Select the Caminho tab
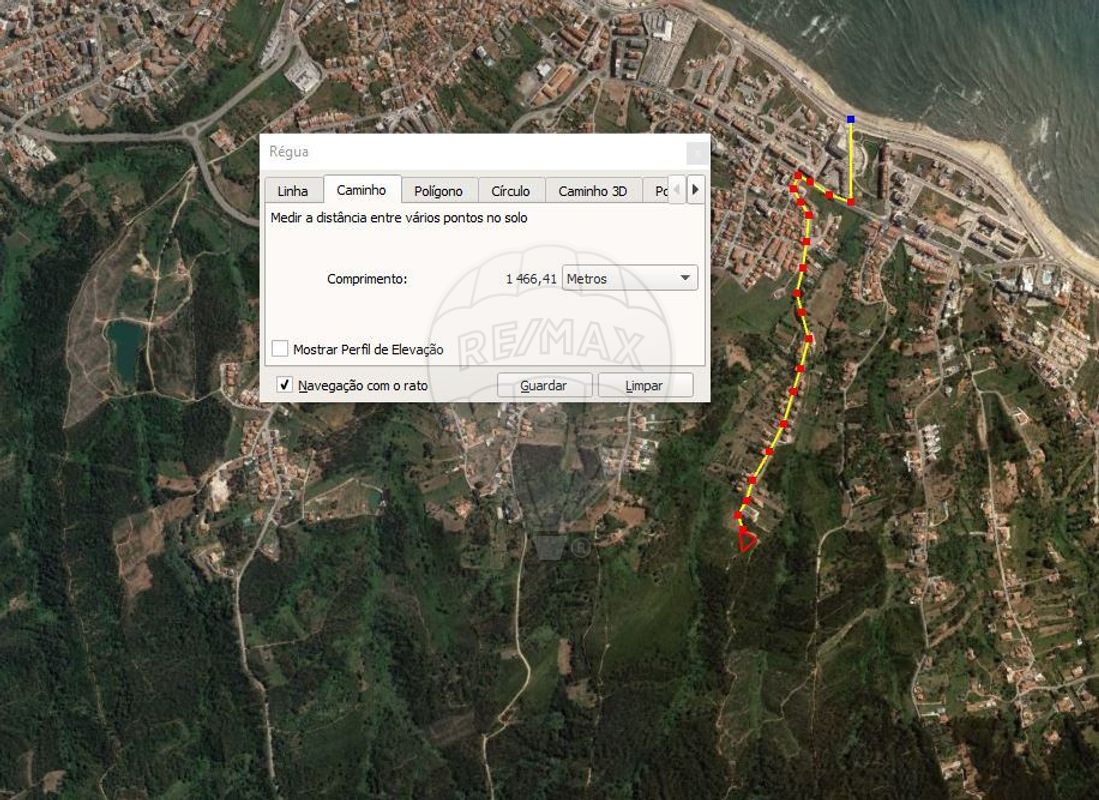 click(362, 190)
